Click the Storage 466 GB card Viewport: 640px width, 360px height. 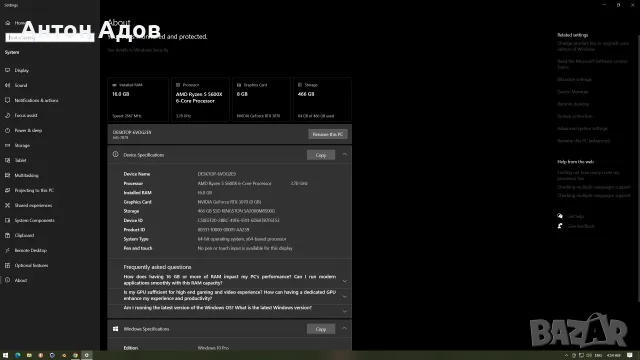(x=322, y=100)
